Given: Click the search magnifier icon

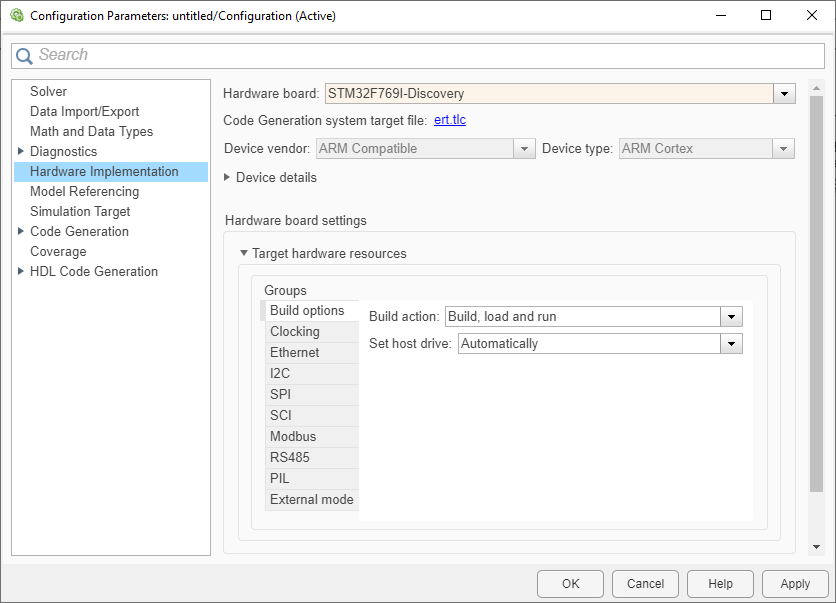Looking at the screenshot, I should coord(24,55).
